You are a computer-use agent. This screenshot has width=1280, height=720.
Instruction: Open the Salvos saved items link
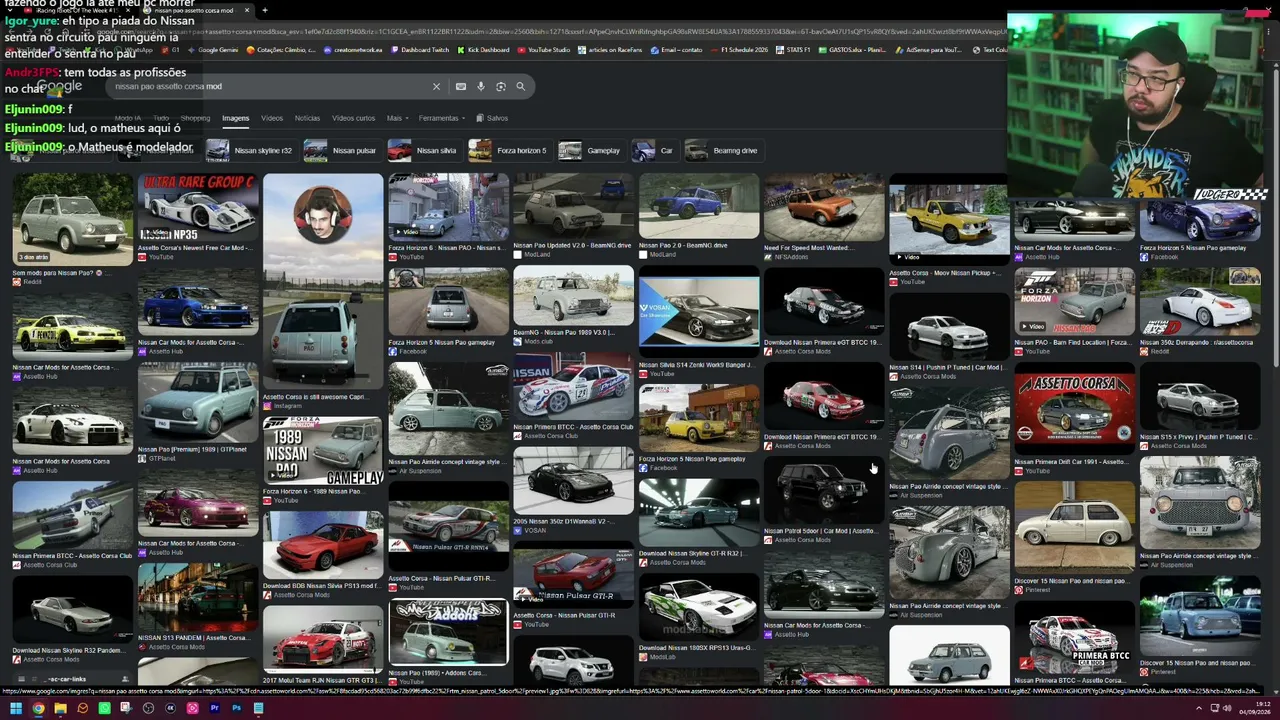pos(492,118)
